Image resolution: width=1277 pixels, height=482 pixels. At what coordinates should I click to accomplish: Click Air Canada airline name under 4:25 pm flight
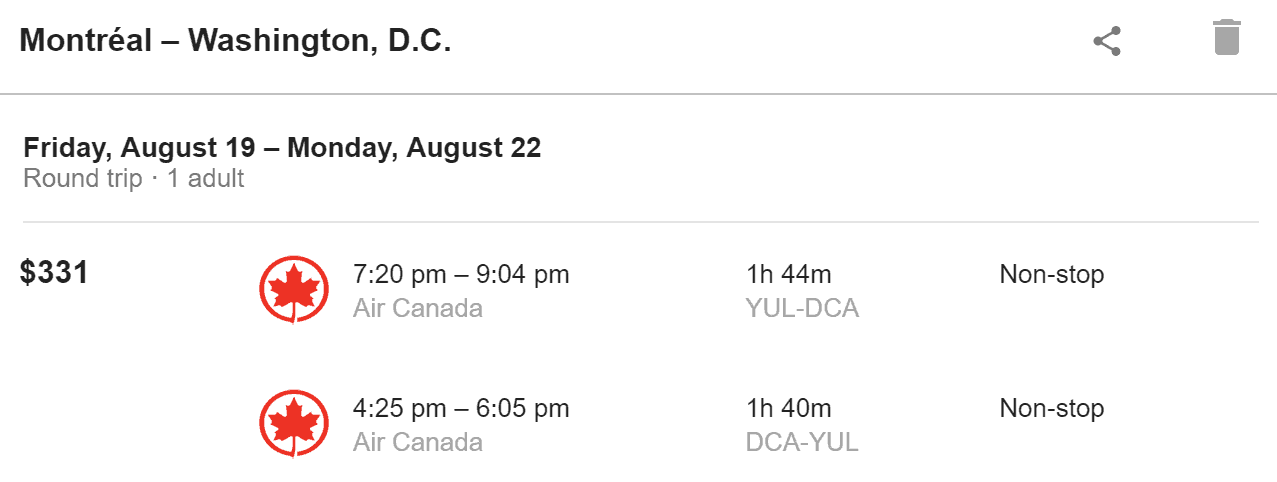coord(417,442)
